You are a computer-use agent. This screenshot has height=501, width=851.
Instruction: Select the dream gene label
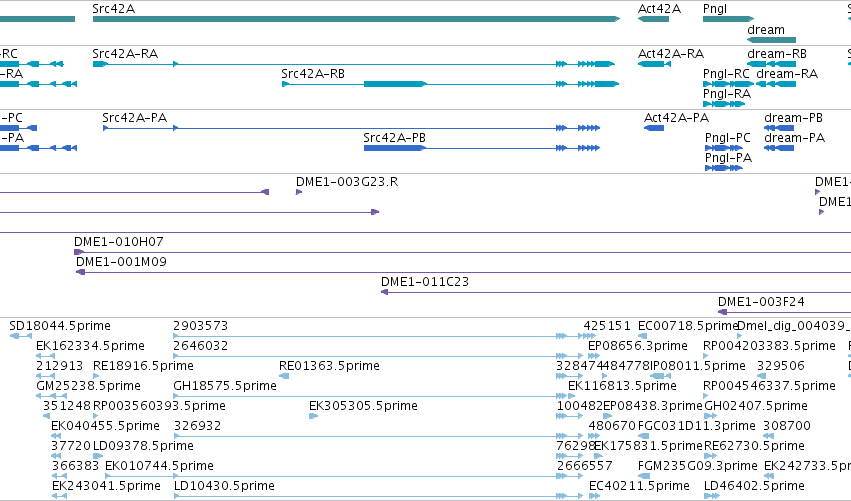point(766,29)
